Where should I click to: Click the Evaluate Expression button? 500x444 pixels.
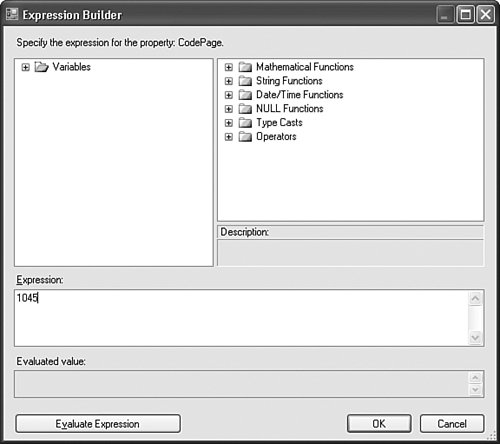(98, 424)
